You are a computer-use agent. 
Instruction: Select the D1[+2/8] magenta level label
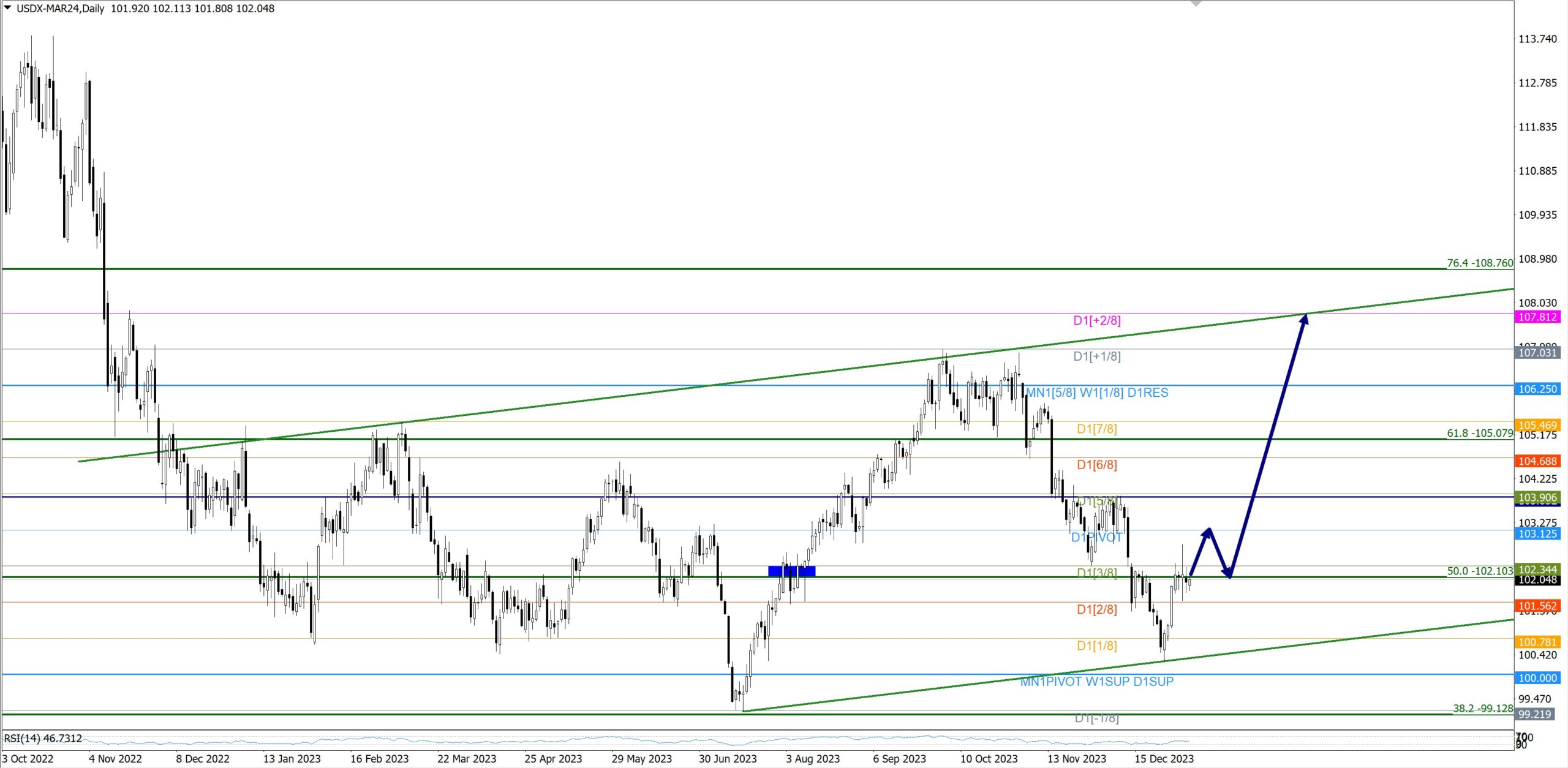(x=1096, y=320)
